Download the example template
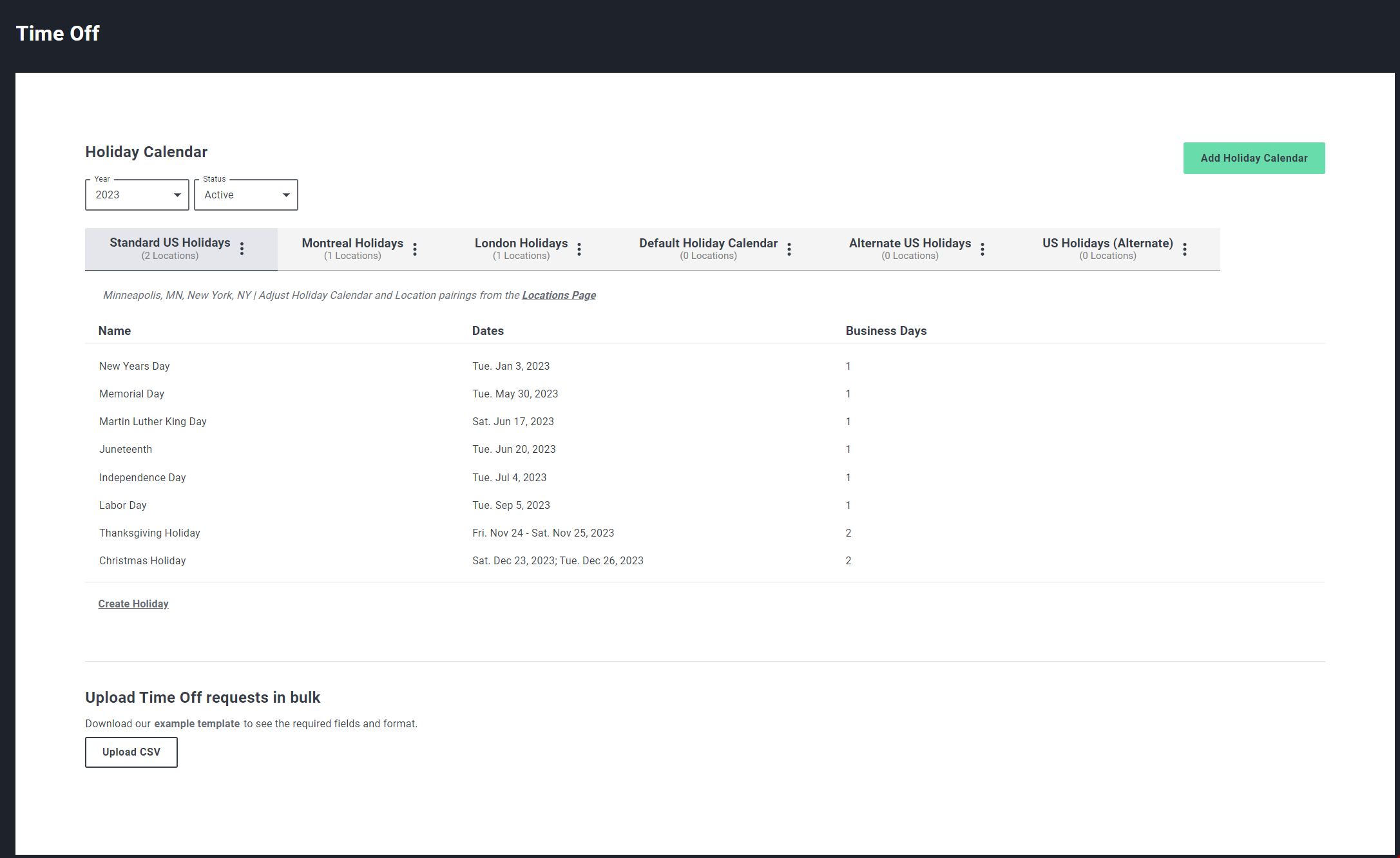Image resolution: width=1400 pixels, height=858 pixels. [197, 723]
